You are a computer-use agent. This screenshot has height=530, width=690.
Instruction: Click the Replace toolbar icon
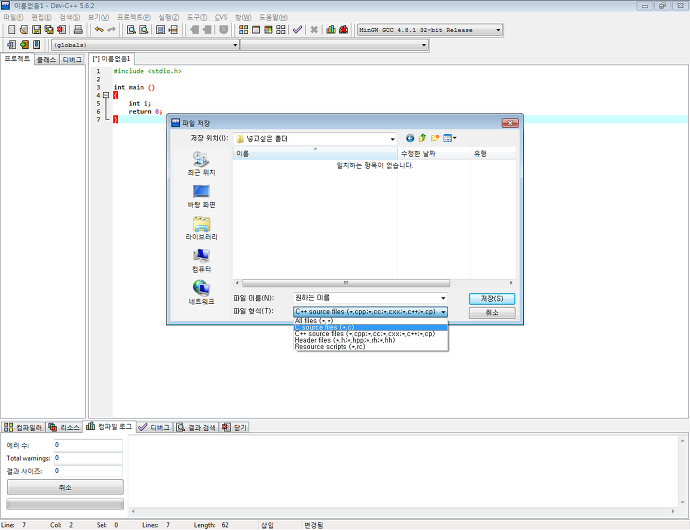(x=143, y=29)
